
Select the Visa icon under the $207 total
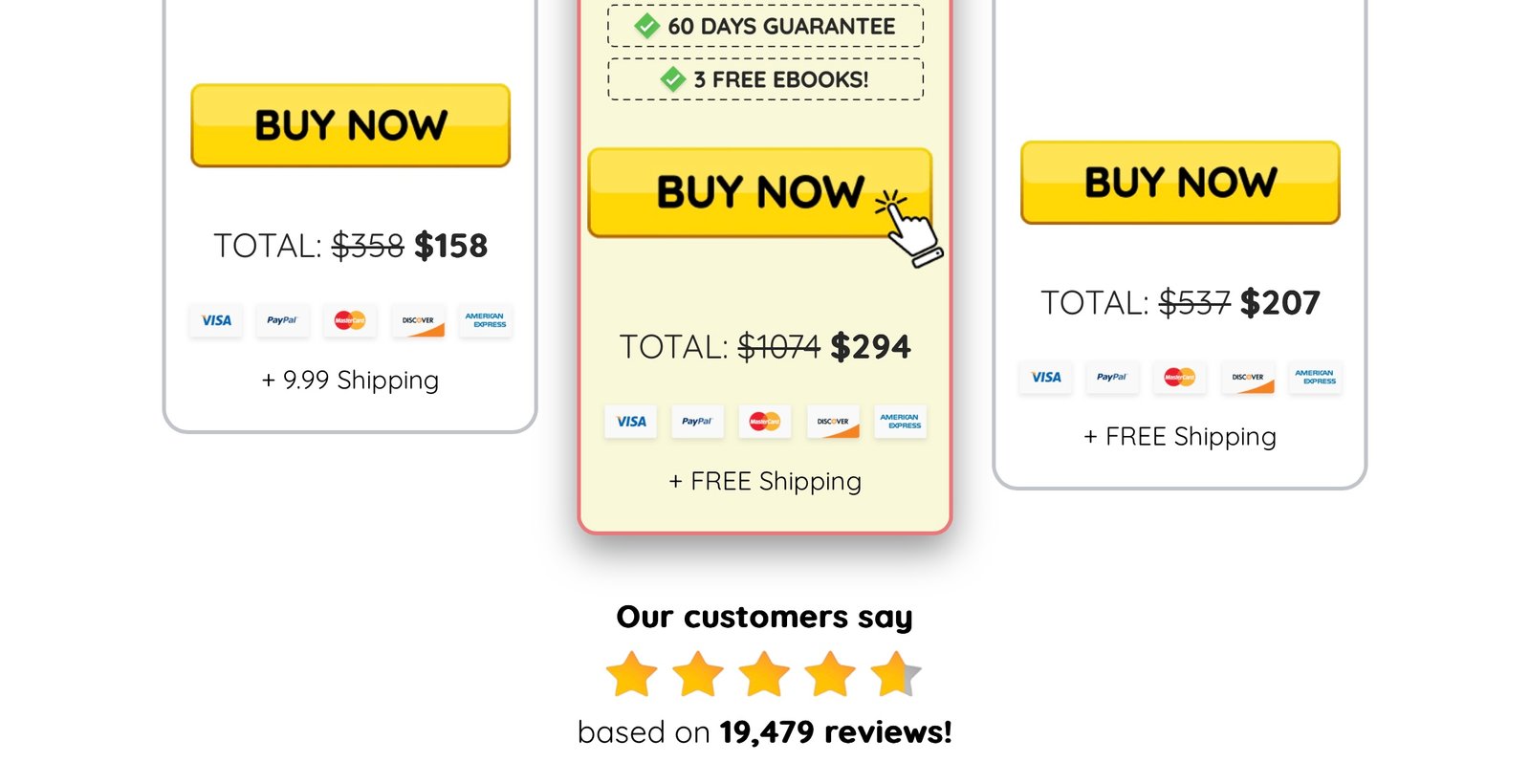[1046, 378]
